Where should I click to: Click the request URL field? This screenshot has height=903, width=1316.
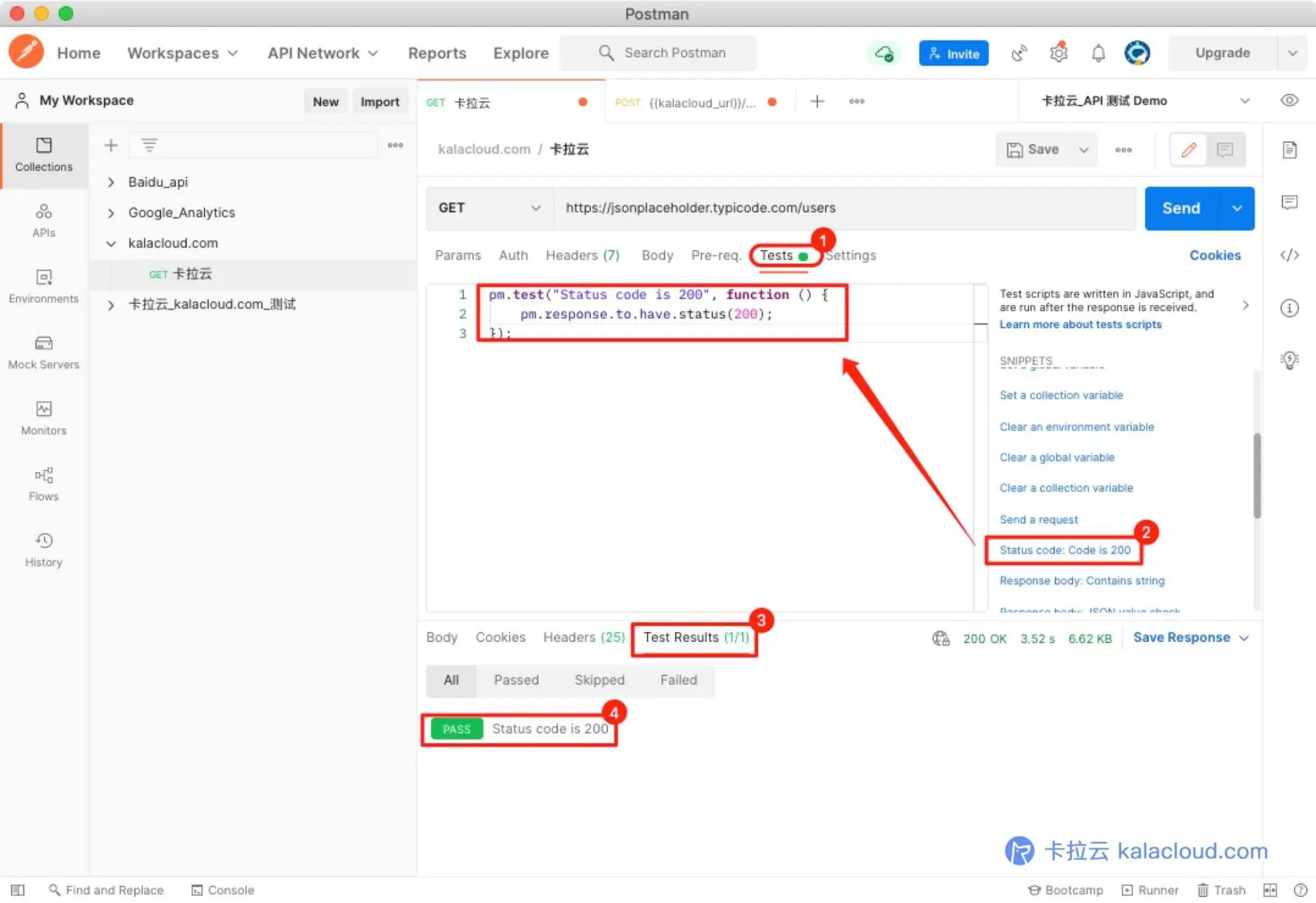tap(845, 208)
